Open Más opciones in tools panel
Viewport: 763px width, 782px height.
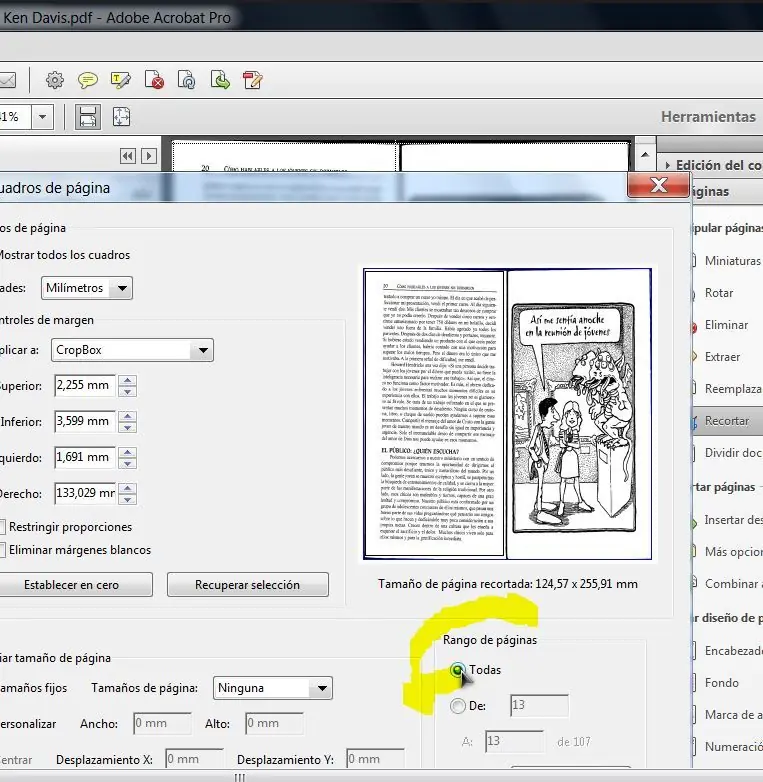point(728,552)
